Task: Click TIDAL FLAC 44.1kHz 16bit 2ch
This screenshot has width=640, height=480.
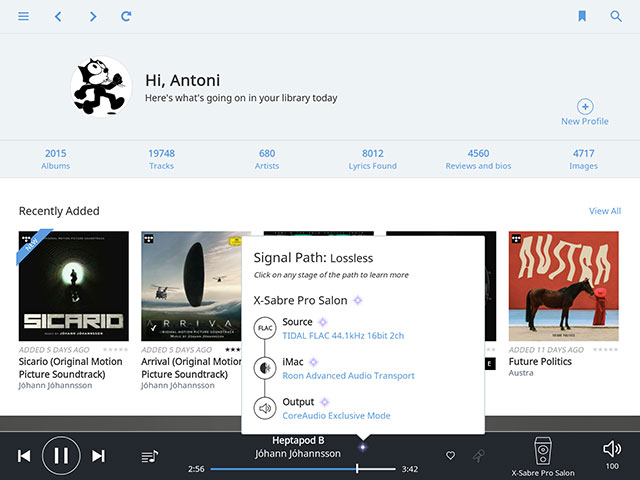Action: pyautogui.click(x=343, y=336)
